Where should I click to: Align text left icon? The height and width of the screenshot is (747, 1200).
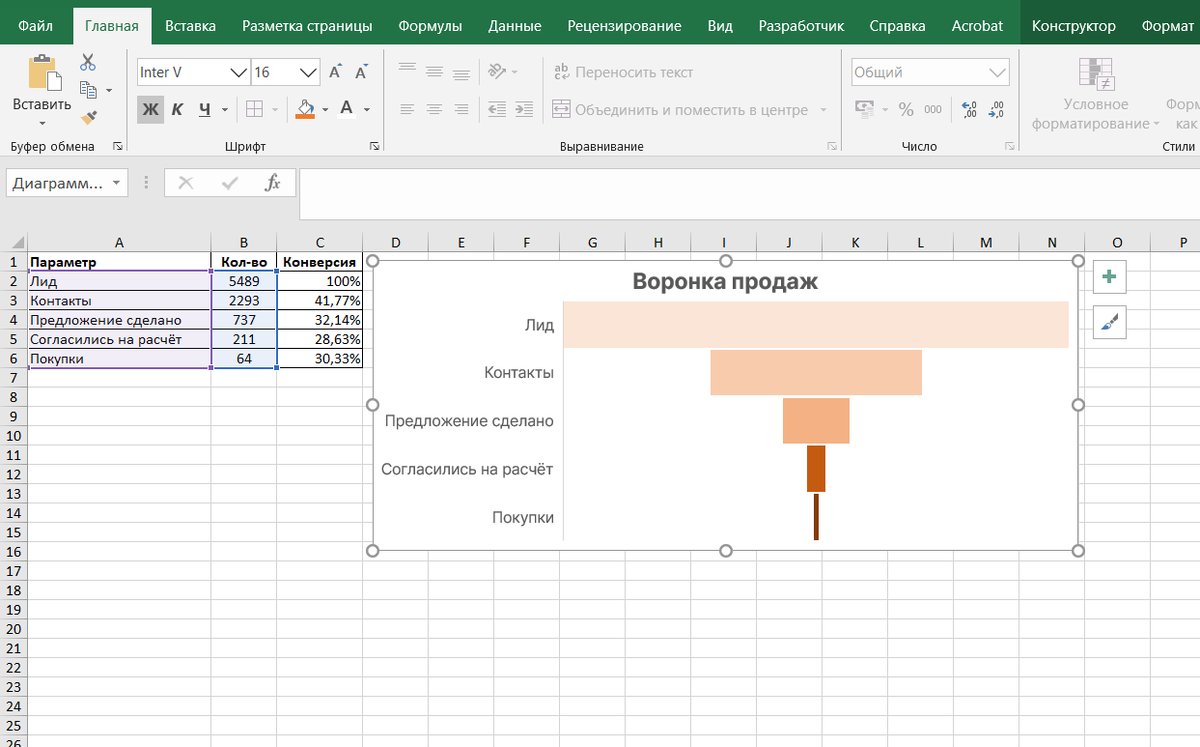pos(407,109)
